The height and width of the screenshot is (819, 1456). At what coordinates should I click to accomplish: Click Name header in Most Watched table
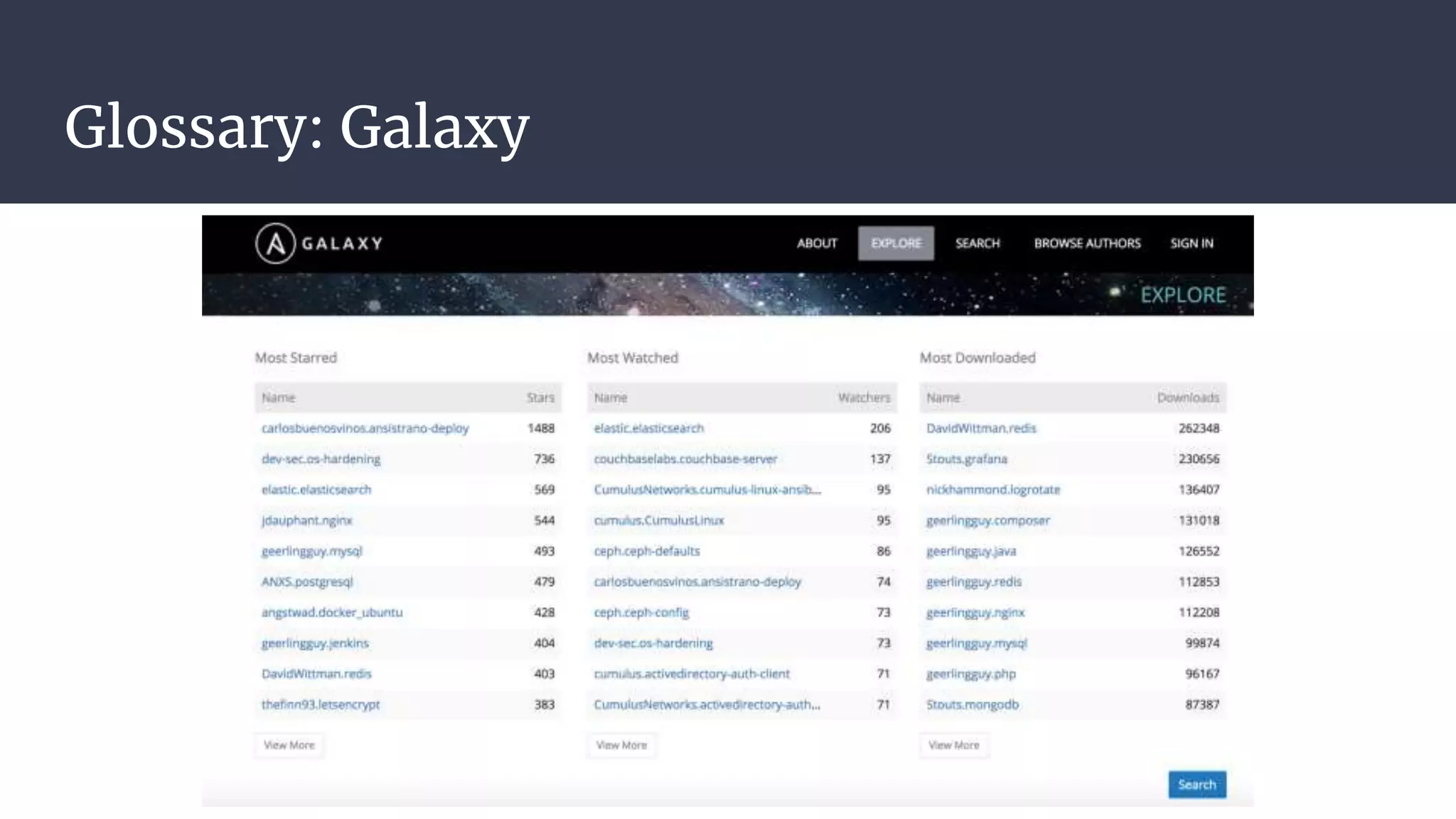611,397
